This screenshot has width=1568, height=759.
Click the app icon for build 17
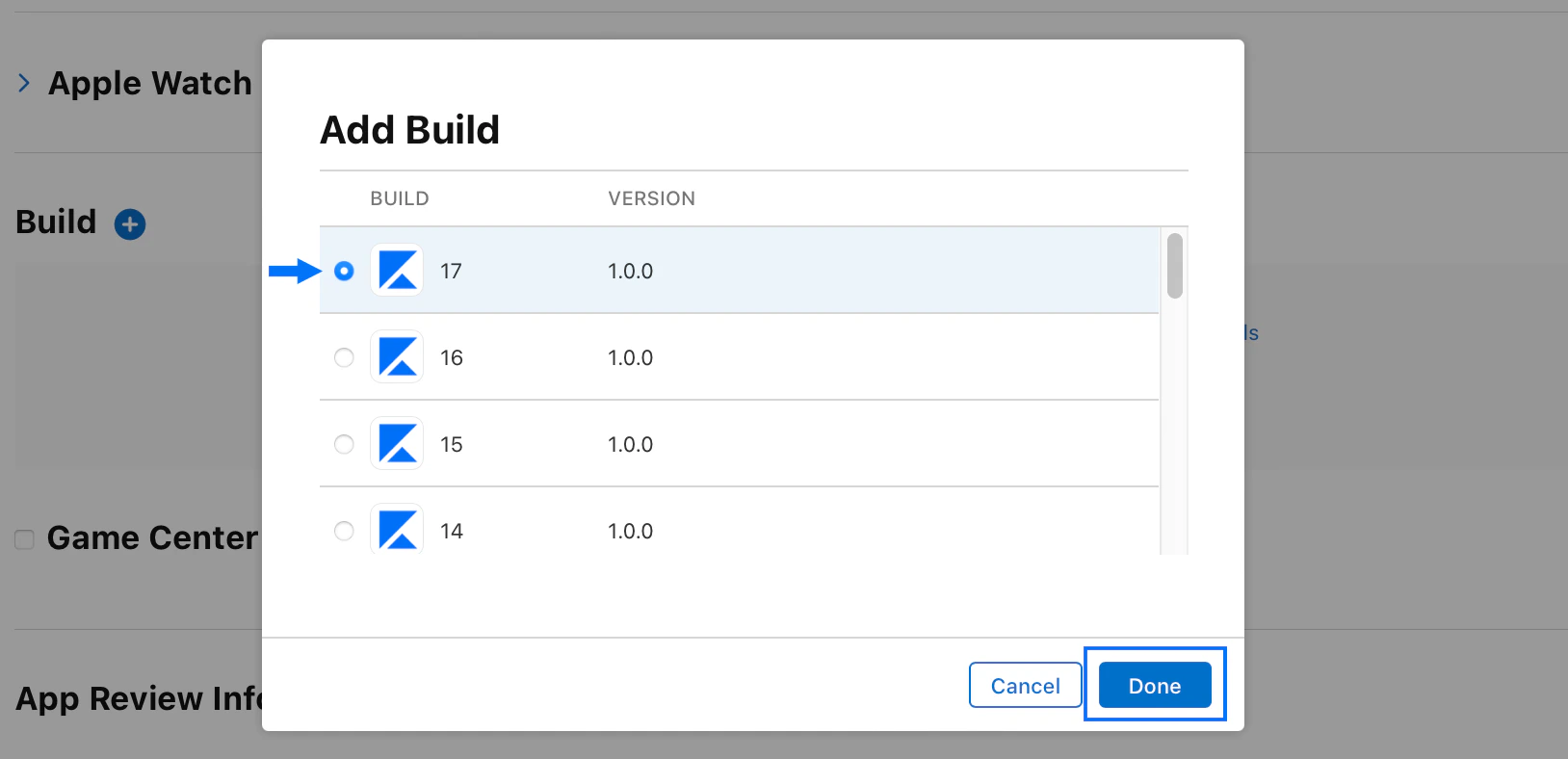point(397,270)
